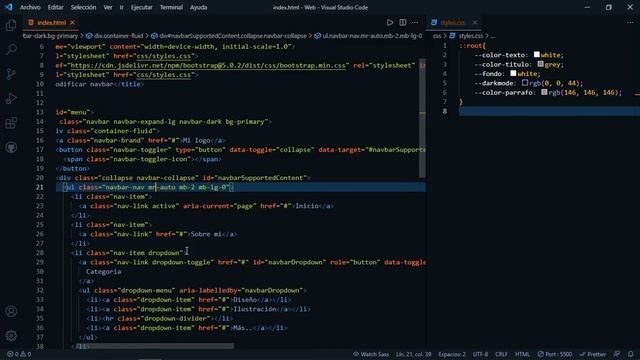This screenshot has height=360, width=640.
Task: Open the Ayuda menu
Action: coord(198,7)
